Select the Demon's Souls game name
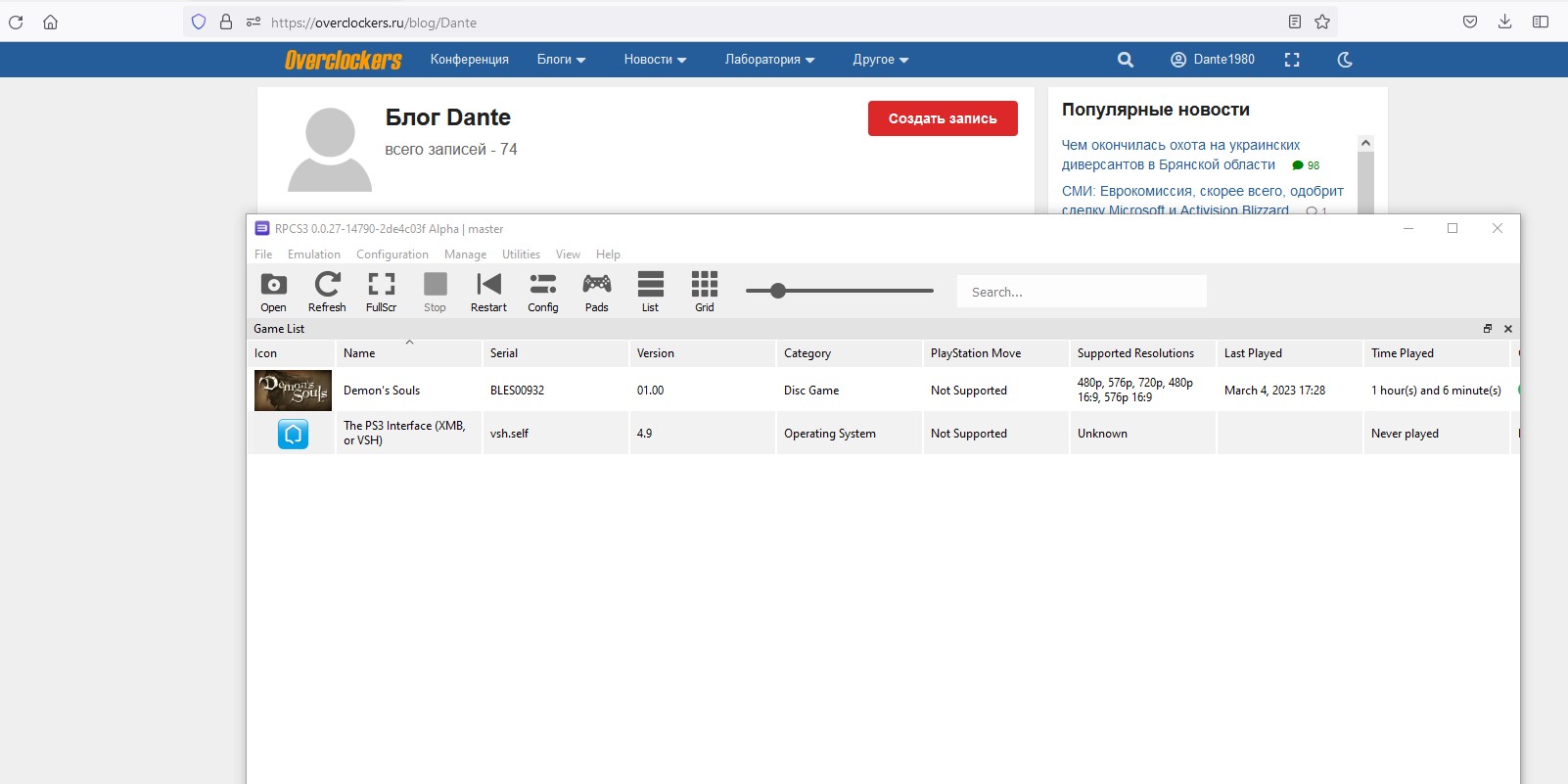Image resolution: width=1568 pixels, height=784 pixels. (x=382, y=391)
